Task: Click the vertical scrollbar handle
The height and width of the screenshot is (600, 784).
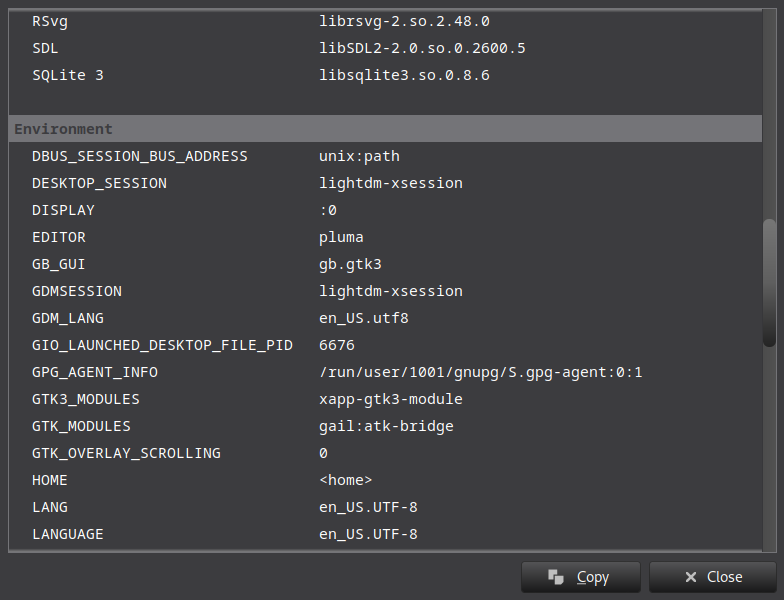Action: (769, 283)
